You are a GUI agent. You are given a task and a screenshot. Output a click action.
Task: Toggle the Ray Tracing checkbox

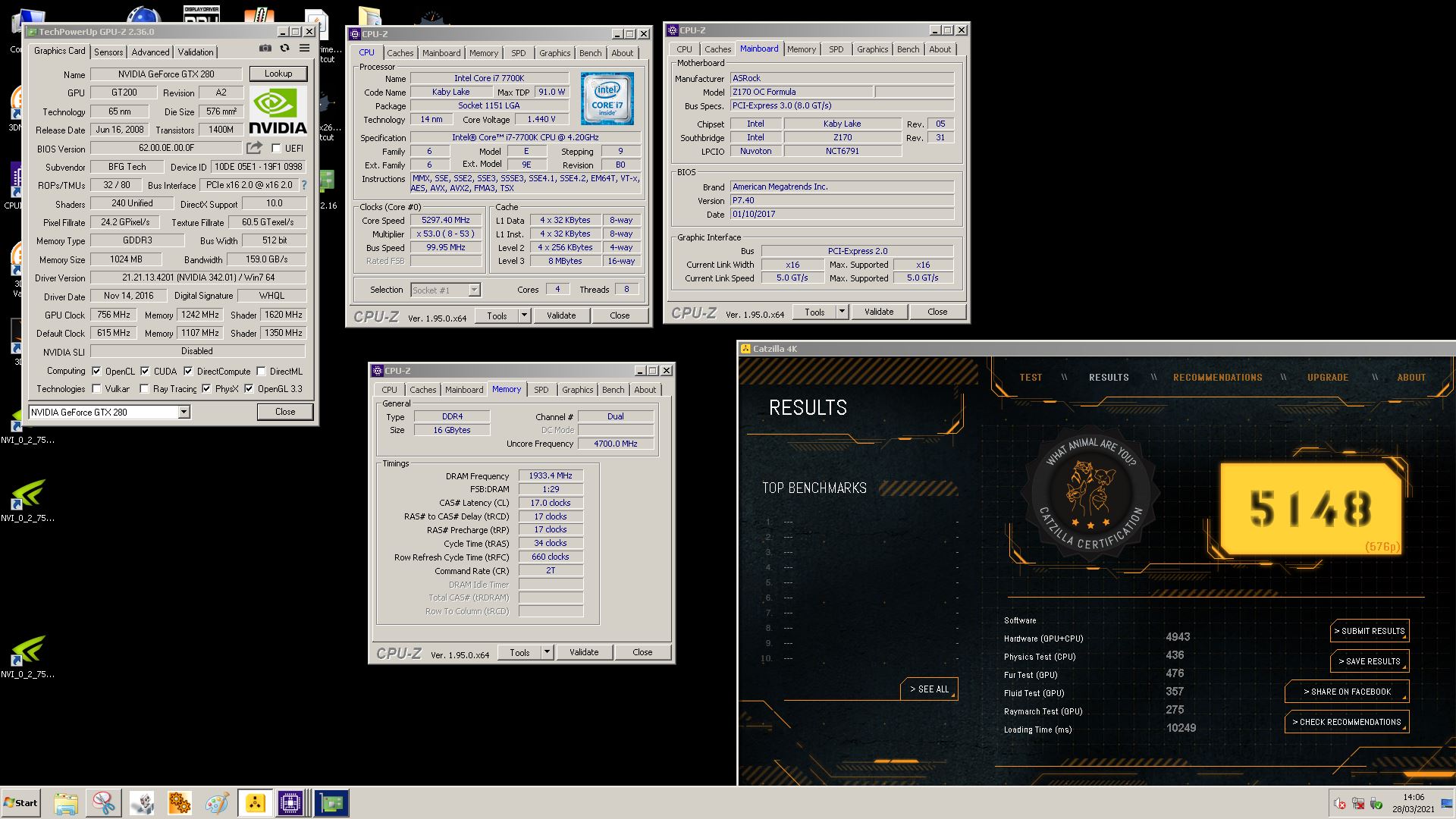pyautogui.click(x=144, y=389)
